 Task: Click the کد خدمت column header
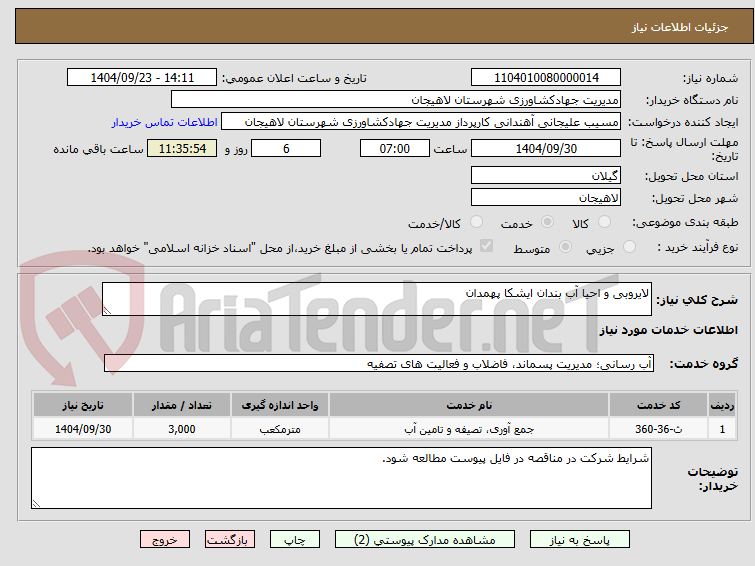[658, 405]
